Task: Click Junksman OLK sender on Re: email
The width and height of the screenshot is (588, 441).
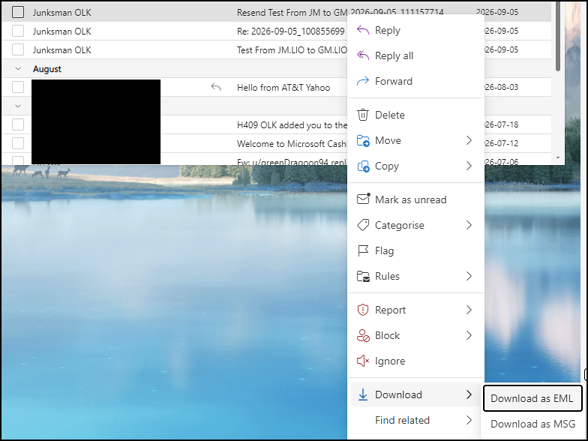Action: click(x=62, y=31)
